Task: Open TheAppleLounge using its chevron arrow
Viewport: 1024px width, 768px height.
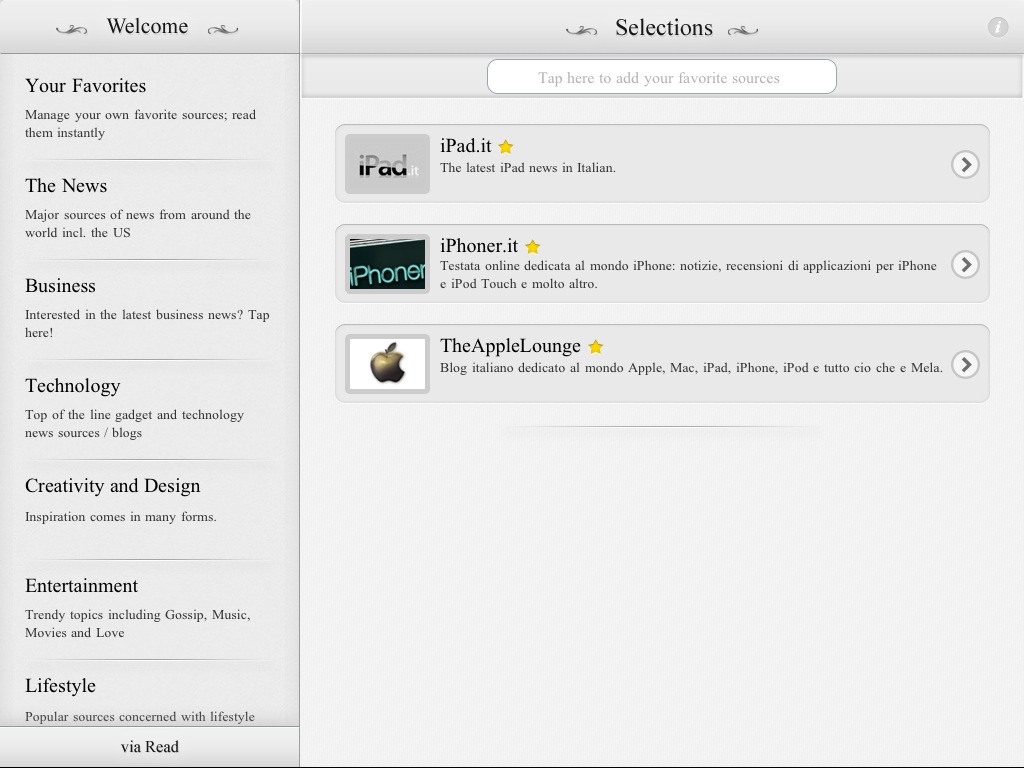Action: click(x=965, y=364)
